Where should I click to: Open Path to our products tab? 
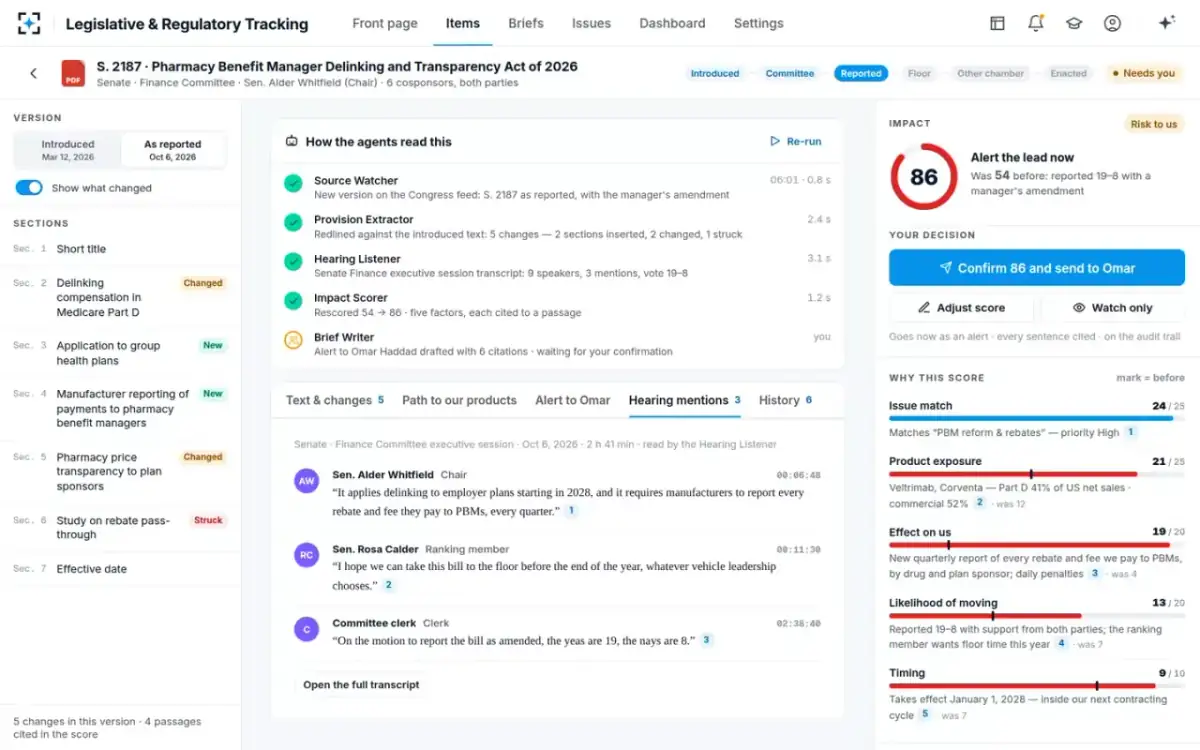[459, 400]
